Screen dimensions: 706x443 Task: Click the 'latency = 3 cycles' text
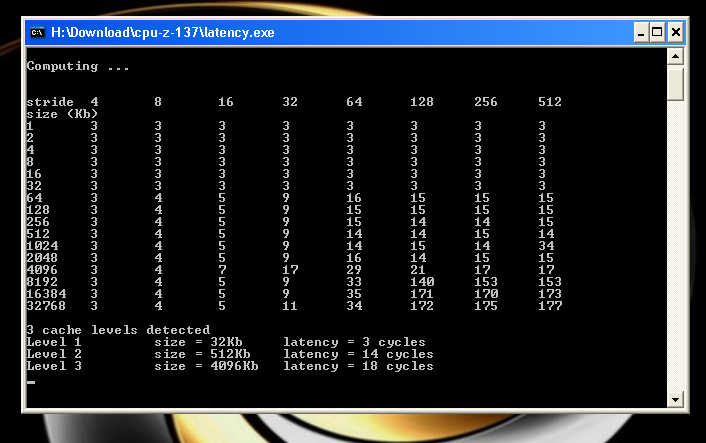(354, 342)
